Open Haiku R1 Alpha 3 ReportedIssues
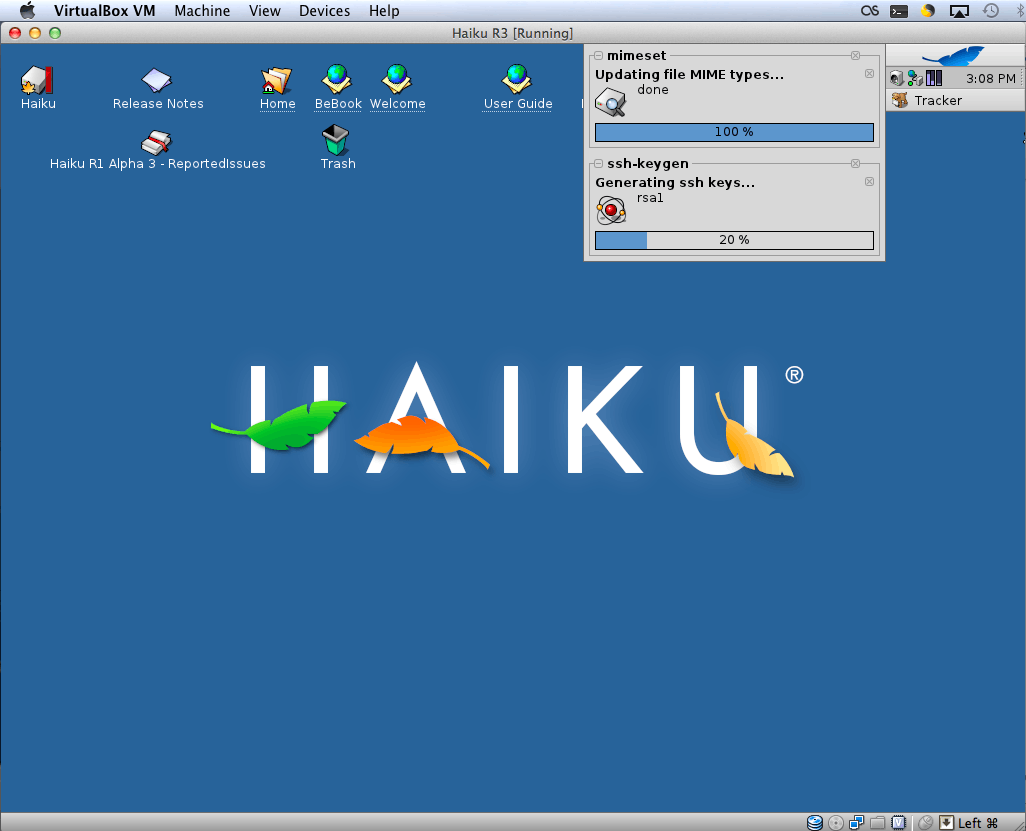This screenshot has width=1026, height=831. point(157,140)
